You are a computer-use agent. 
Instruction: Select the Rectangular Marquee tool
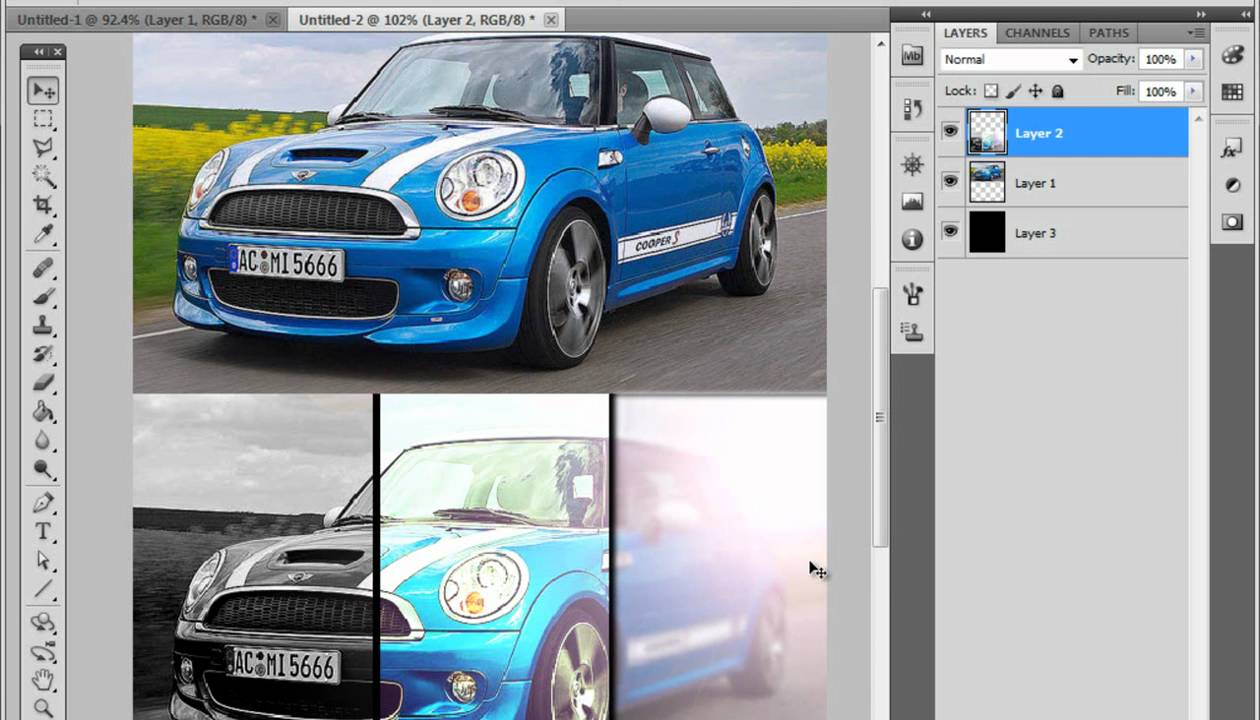click(43, 119)
